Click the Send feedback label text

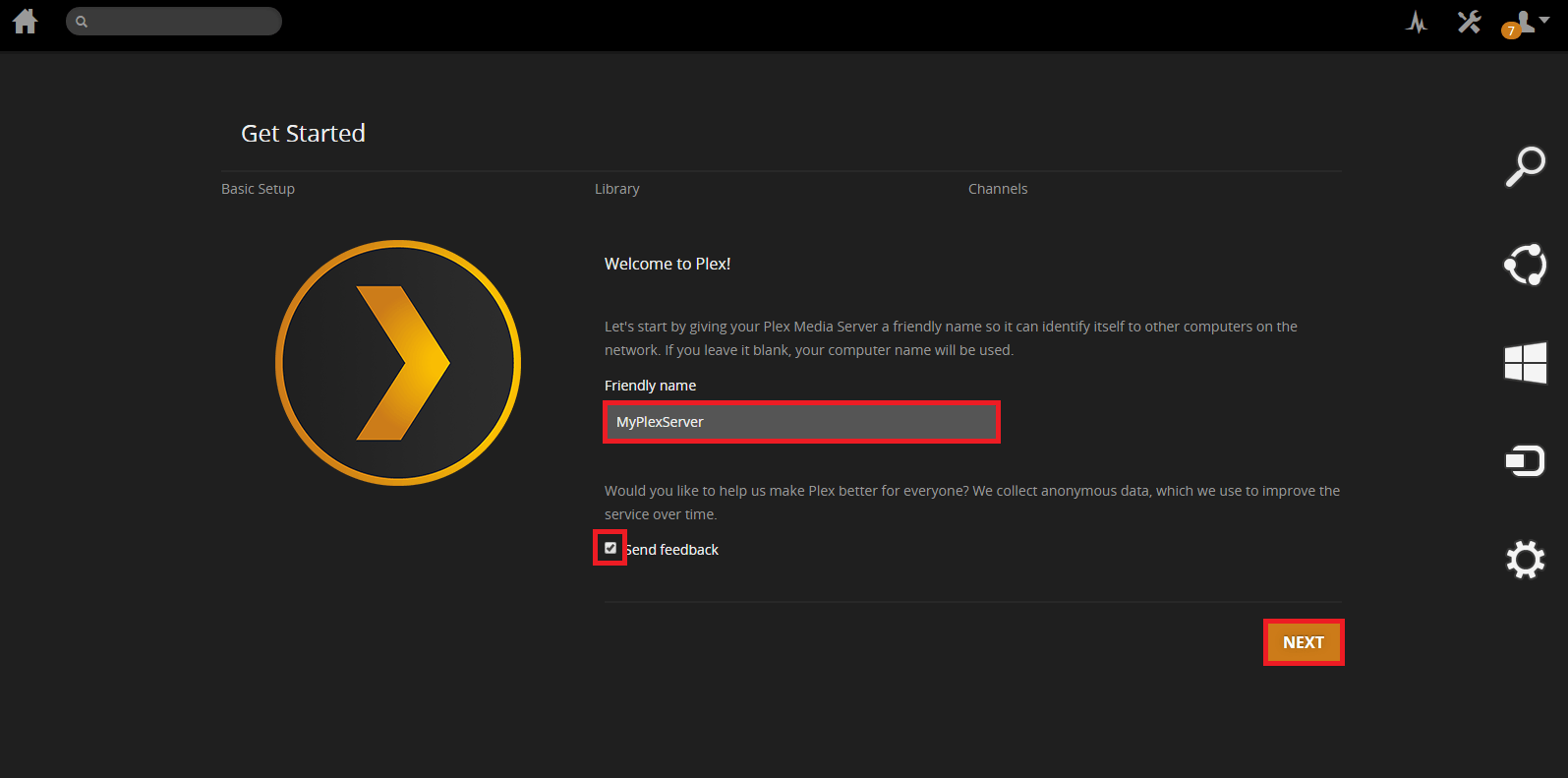(x=673, y=550)
